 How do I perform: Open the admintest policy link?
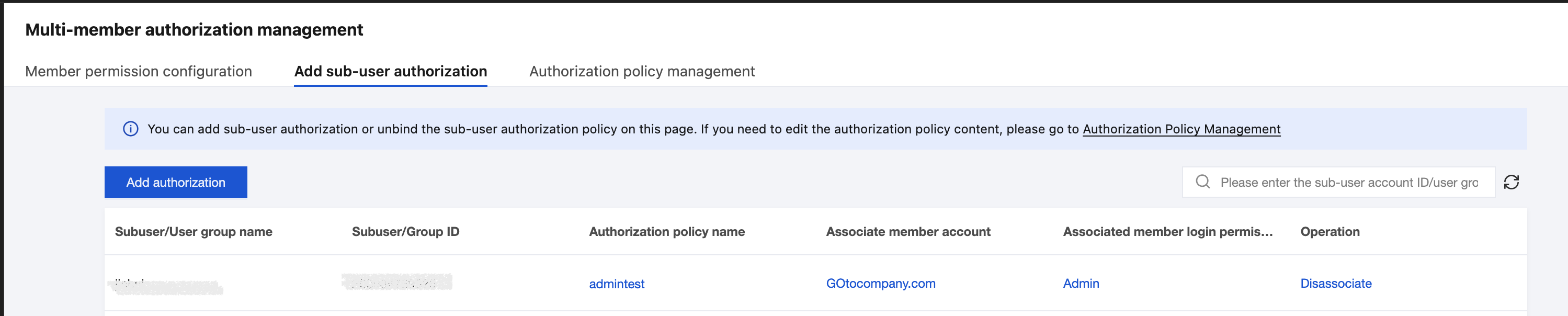(616, 284)
